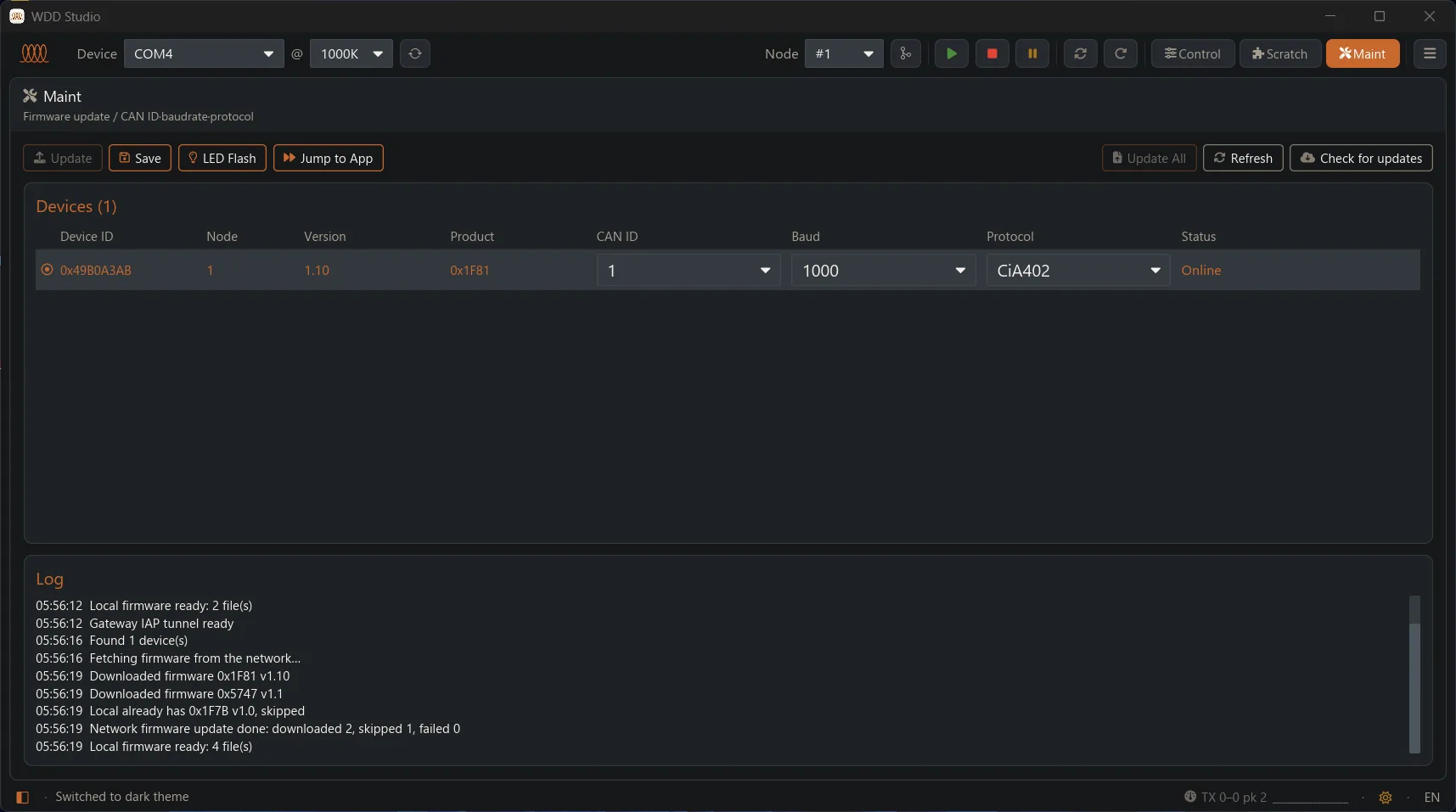Open the Device COM4 dropdown
The height and width of the screenshot is (812, 1456).
click(204, 53)
